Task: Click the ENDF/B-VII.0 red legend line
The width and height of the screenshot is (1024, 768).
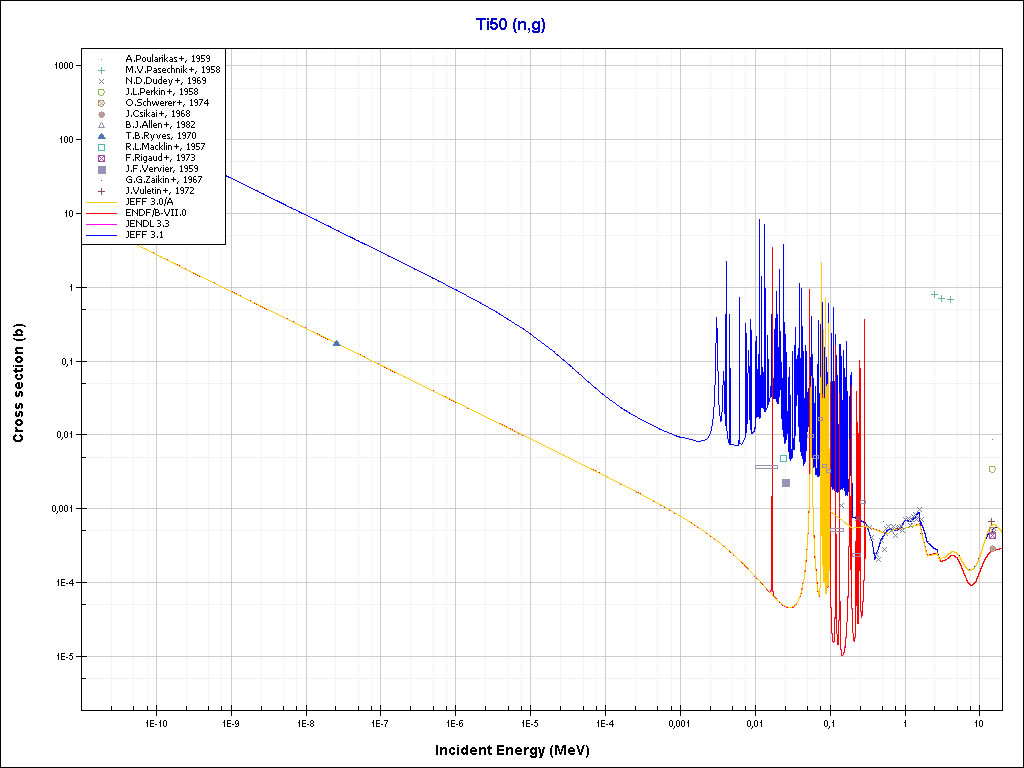Action: 102,213
